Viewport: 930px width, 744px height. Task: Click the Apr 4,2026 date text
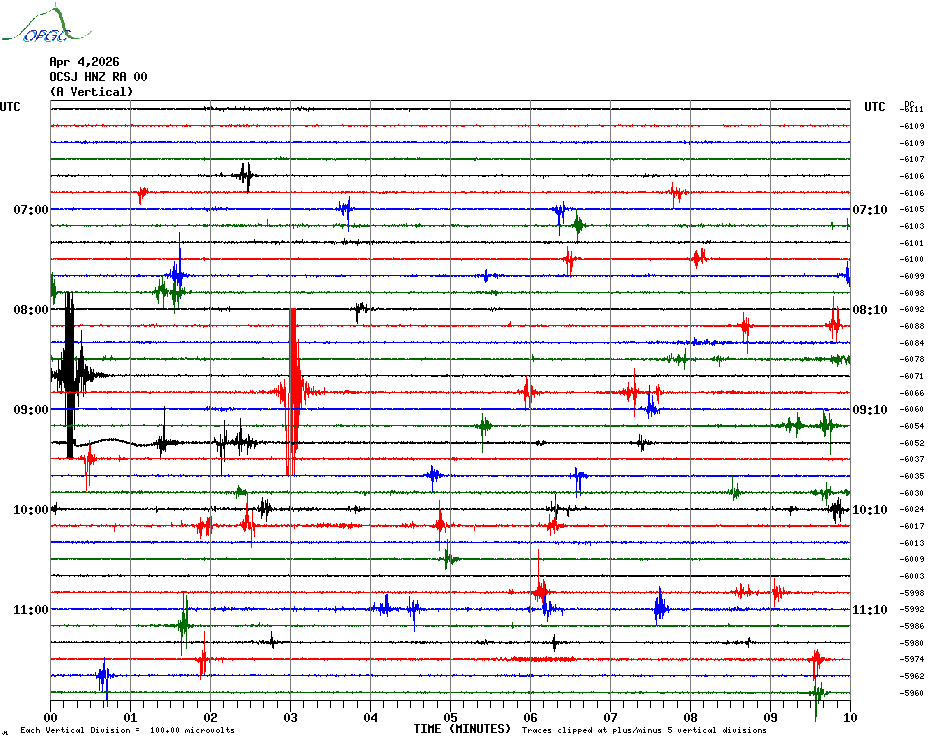pyautogui.click(x=84, y=62)
